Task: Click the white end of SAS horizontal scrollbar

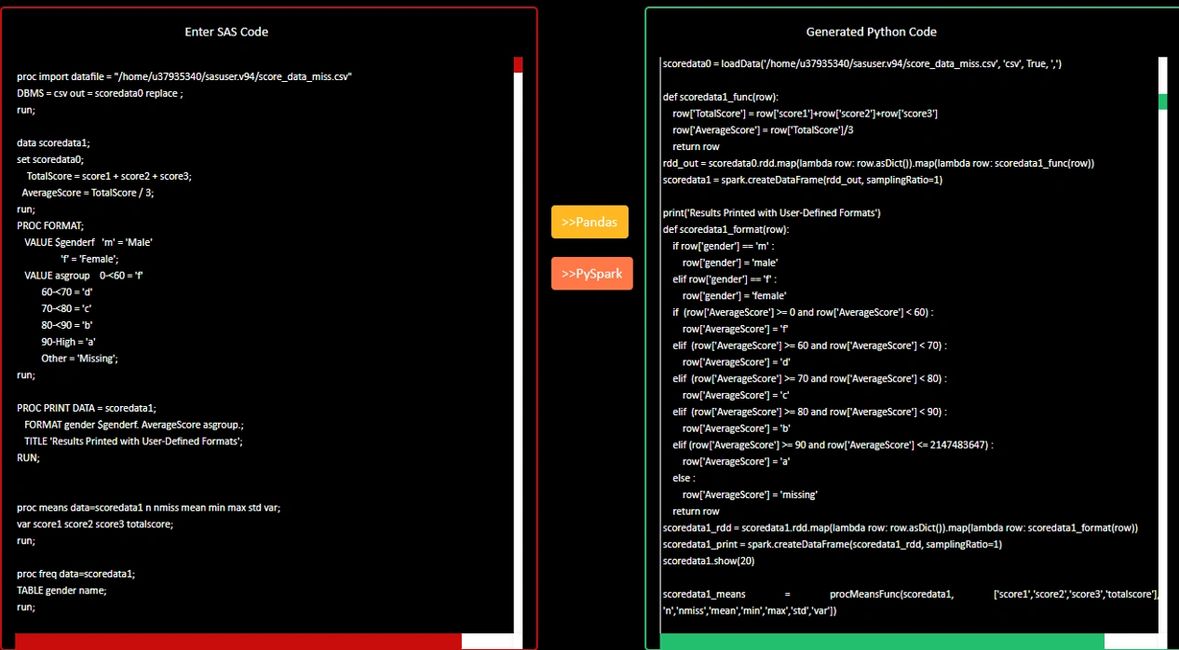Action: [x=487, y=641]
